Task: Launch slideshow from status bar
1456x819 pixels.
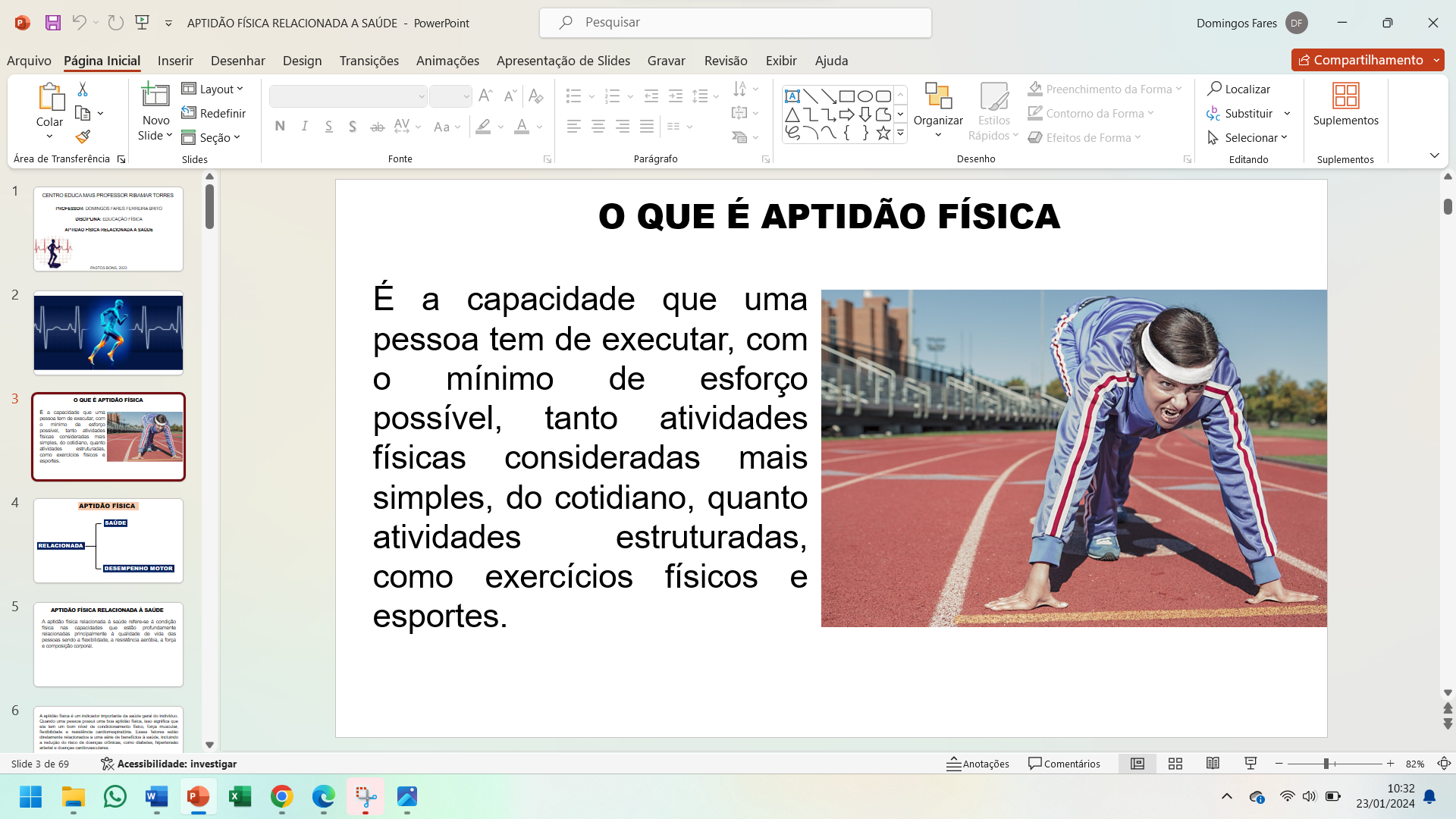Action: (x=1251, y=764)
